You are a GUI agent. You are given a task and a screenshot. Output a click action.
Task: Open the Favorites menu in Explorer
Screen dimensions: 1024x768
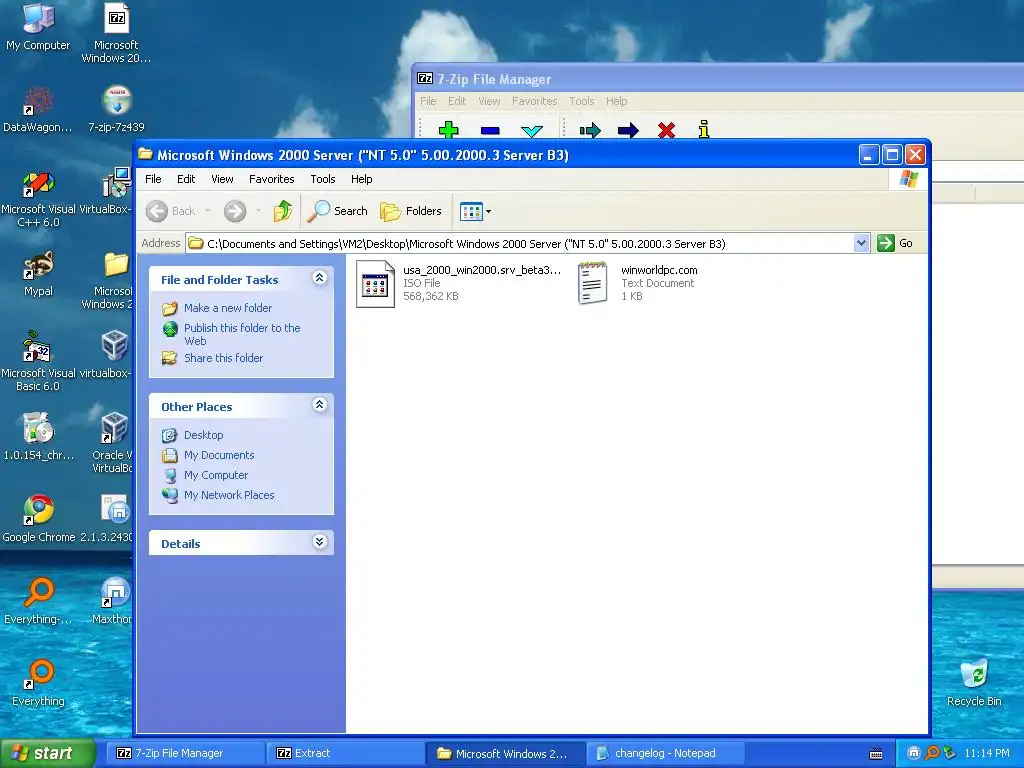272,179
